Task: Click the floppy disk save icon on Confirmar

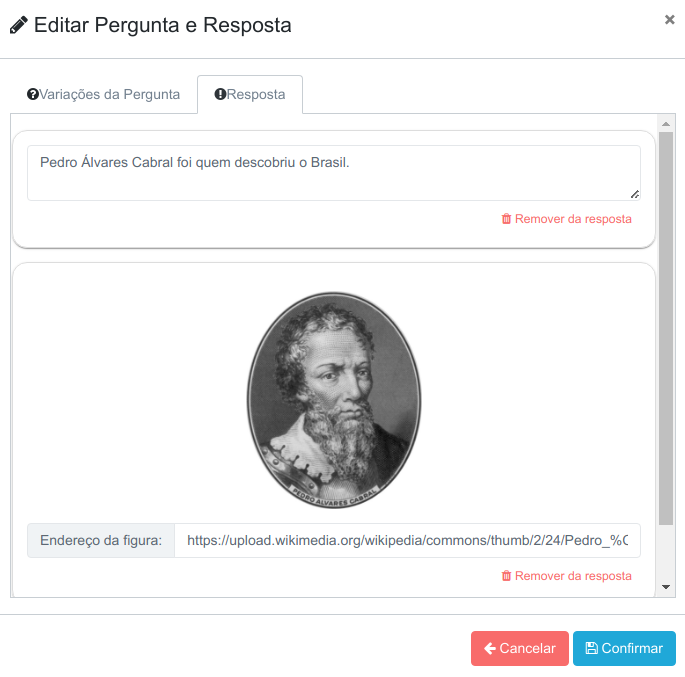Action: 592,648
